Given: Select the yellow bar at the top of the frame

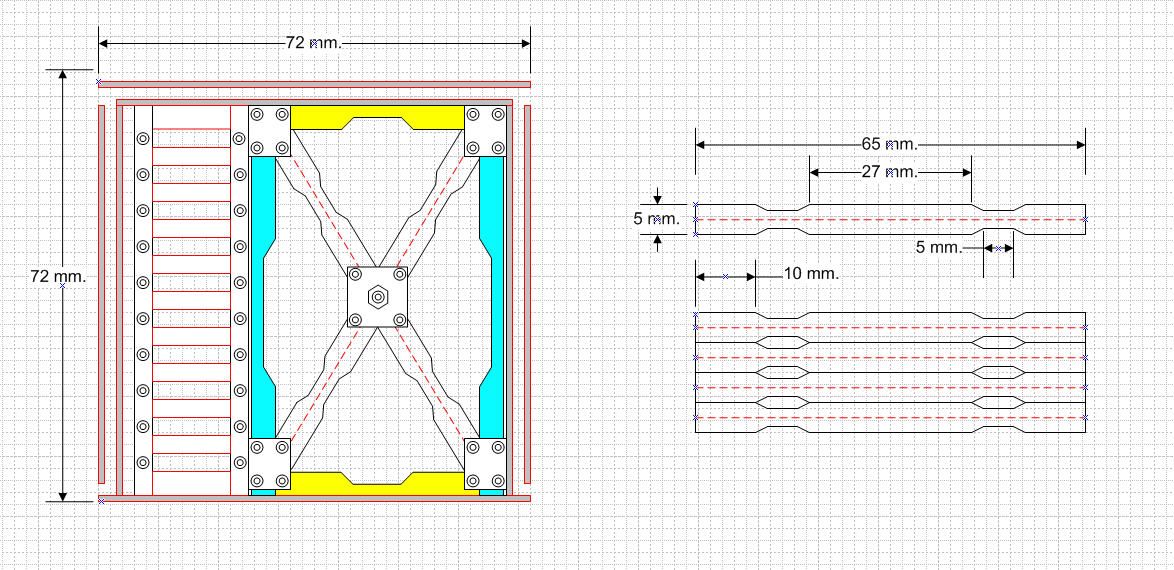Looking at the screenshot, I should pos(377,117).
